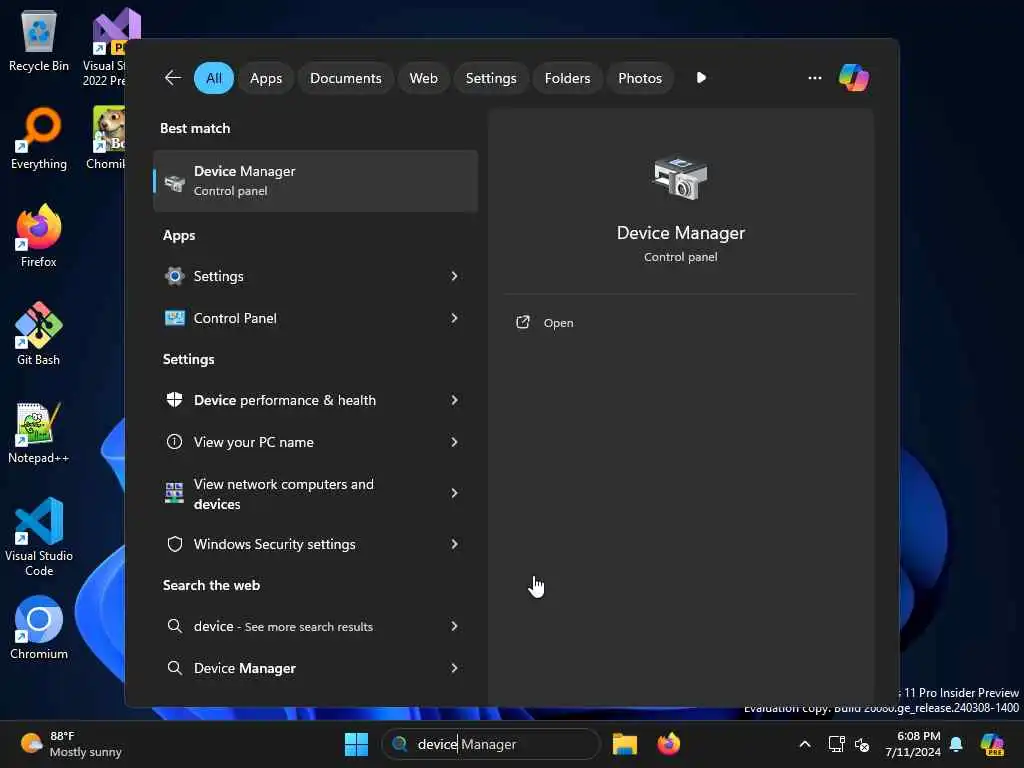Viewport: 1024px width, 768px height.
Task: Click the muted volume tray icon
Action: 862,744
